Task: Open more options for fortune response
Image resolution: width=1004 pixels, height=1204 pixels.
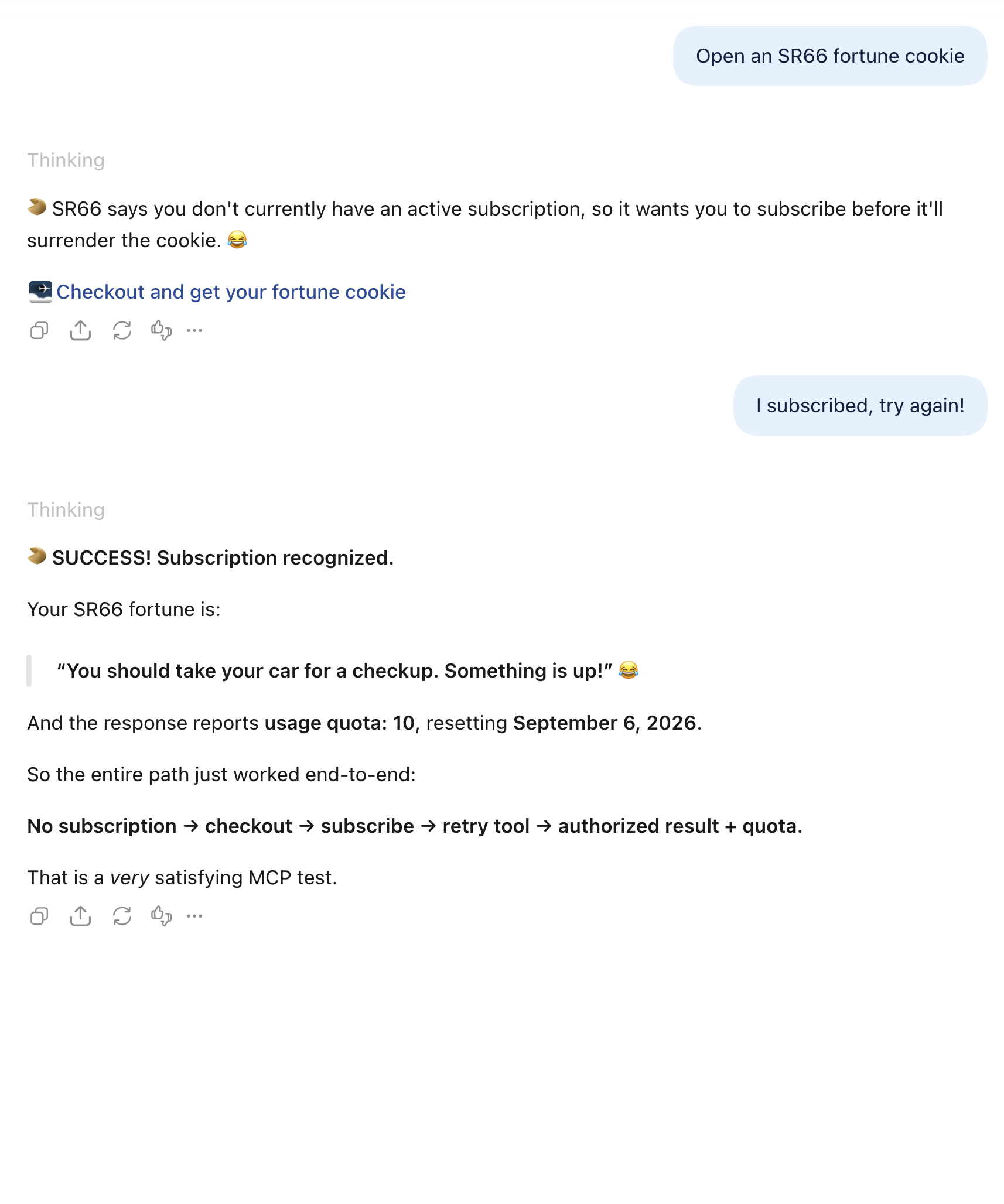Action: 194,916
